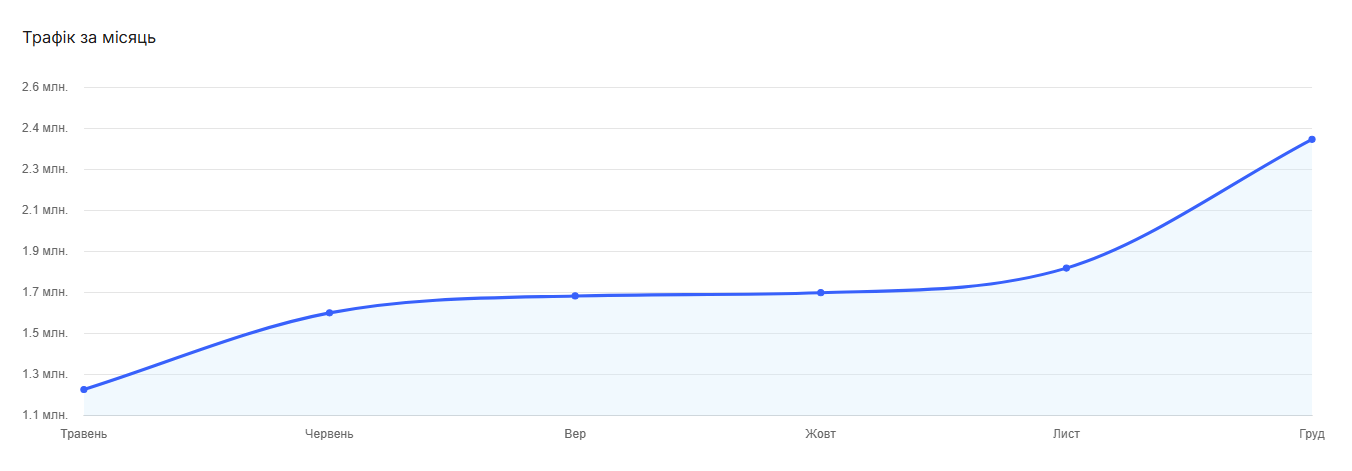Select the Вер data point on the chart
Image resolution: width=1352 pixels, height=471 pixels.
click(x=575, y=296)
